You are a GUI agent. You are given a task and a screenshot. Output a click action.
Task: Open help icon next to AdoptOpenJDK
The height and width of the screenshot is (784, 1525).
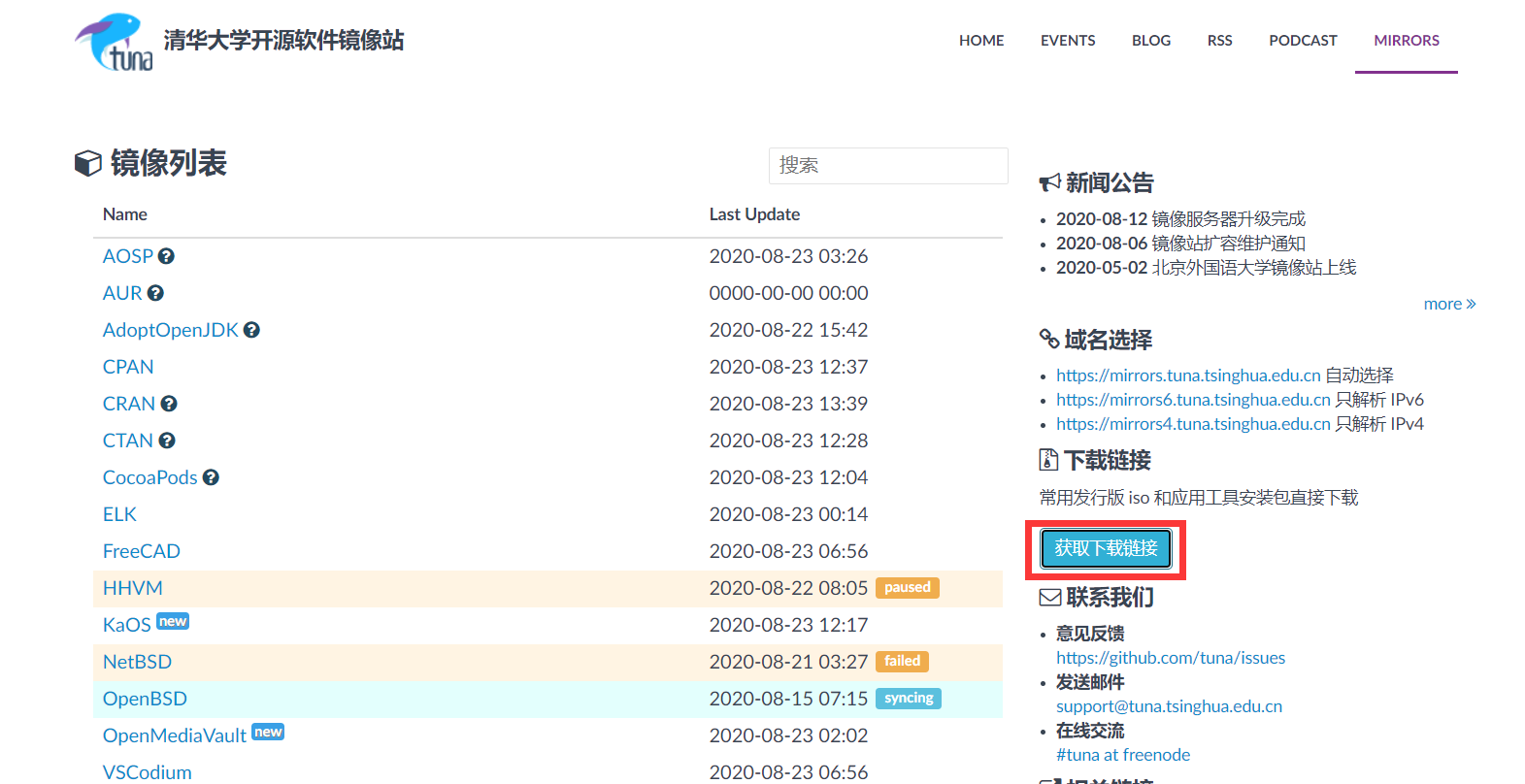251,330
